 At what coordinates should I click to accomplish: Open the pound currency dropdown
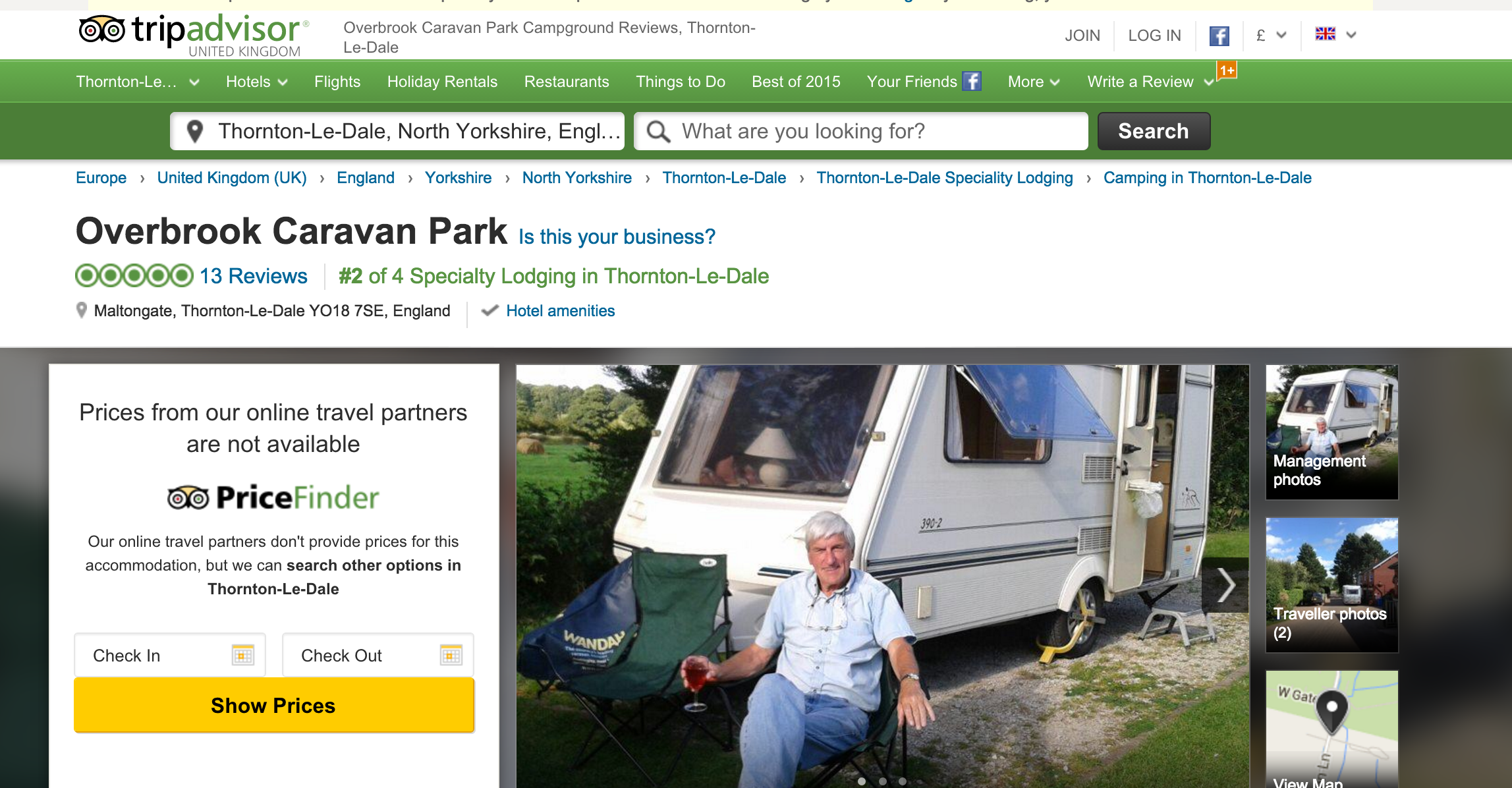1272,35
